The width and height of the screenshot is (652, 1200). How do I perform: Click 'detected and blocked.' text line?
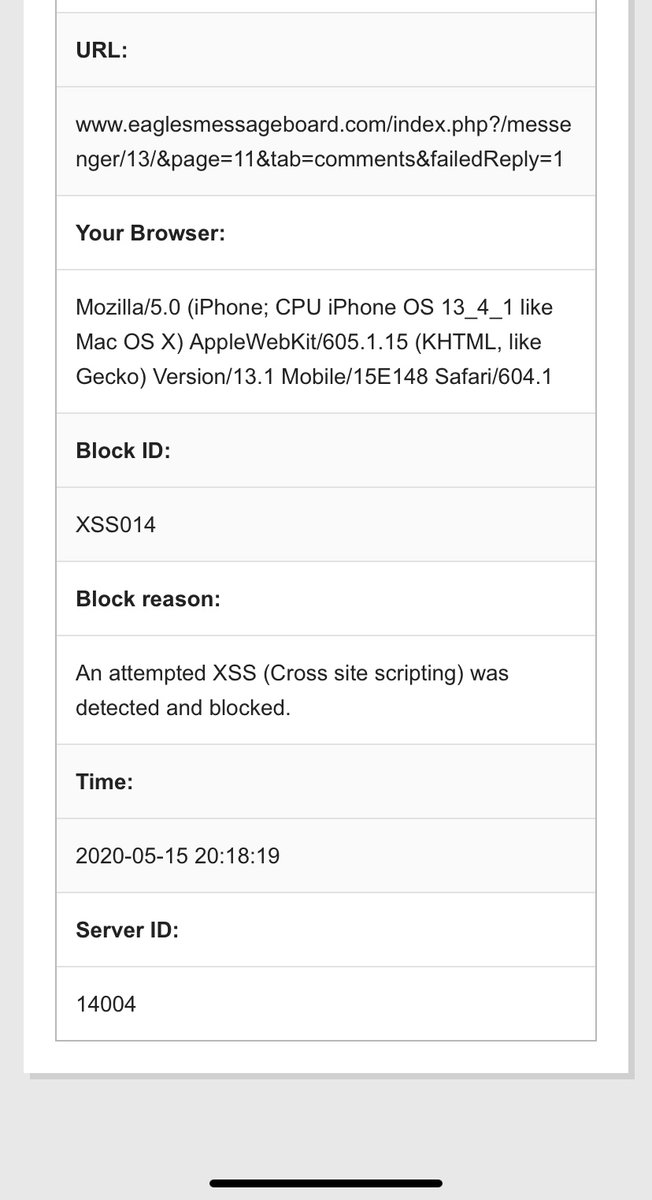(x=183, y=707)
